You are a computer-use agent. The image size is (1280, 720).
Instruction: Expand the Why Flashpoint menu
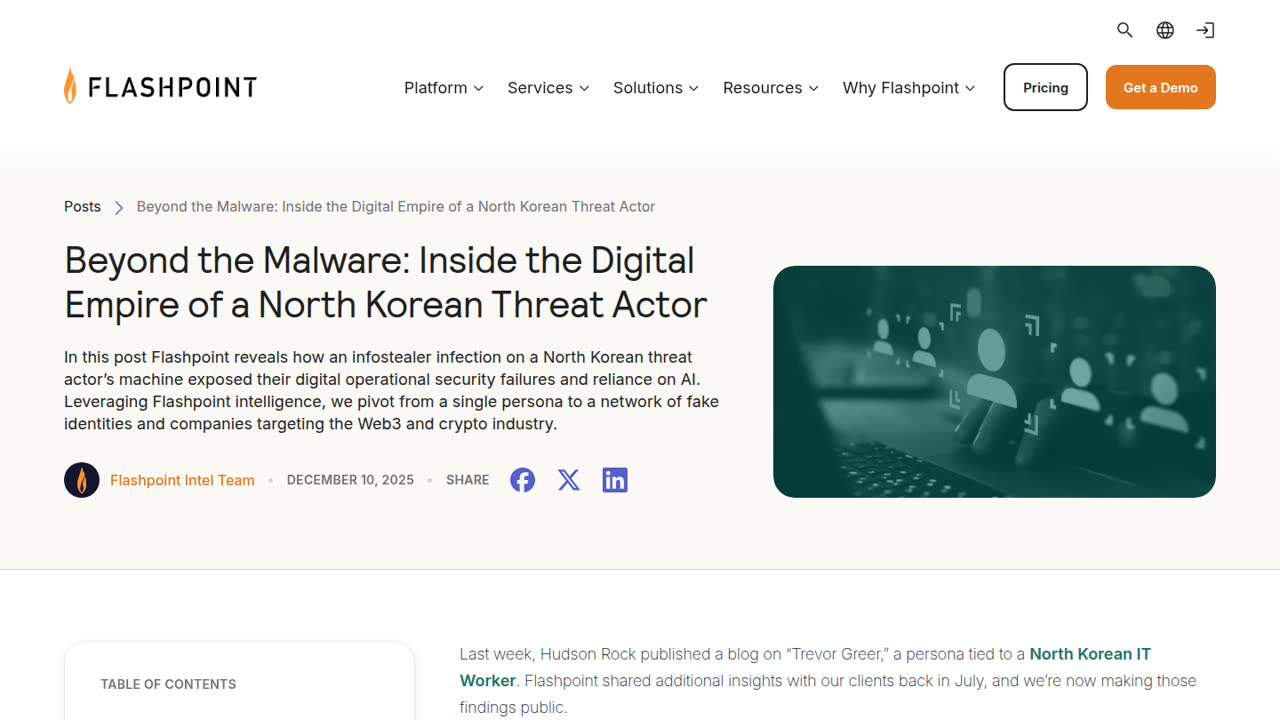(x=909, y=88)
